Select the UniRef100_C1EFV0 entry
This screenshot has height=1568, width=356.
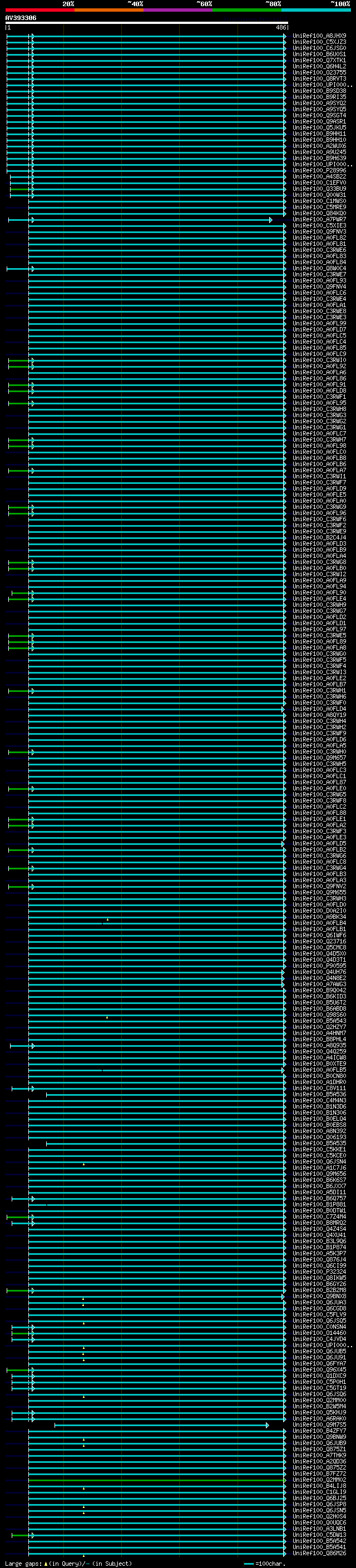coord(319,182)
